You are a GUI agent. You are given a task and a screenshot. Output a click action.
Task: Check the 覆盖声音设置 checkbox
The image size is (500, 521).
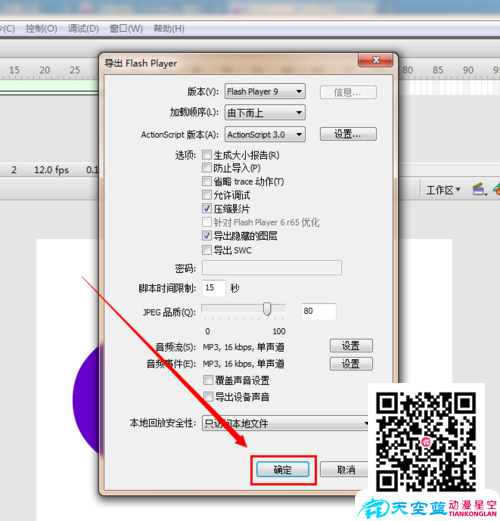point(208,380)
